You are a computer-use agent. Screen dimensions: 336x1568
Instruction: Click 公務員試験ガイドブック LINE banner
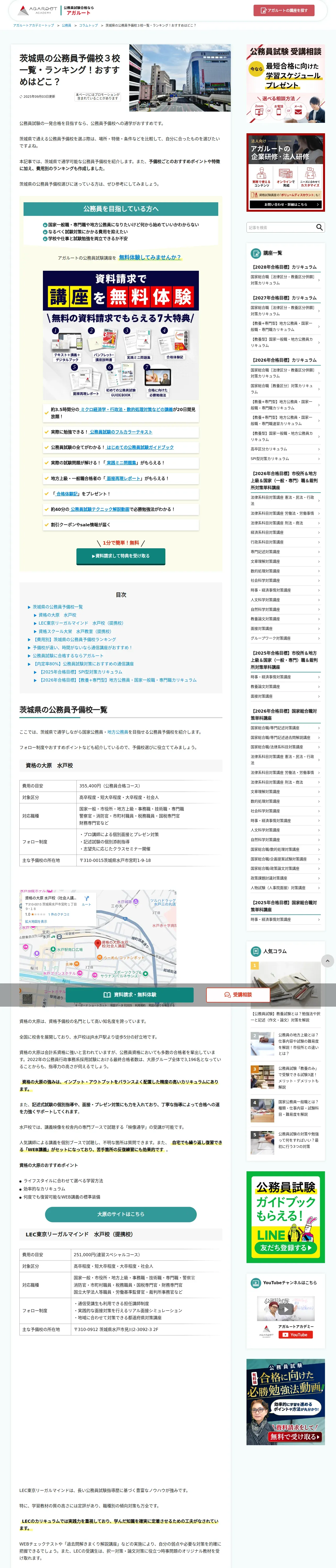[x=285, y=1217]
